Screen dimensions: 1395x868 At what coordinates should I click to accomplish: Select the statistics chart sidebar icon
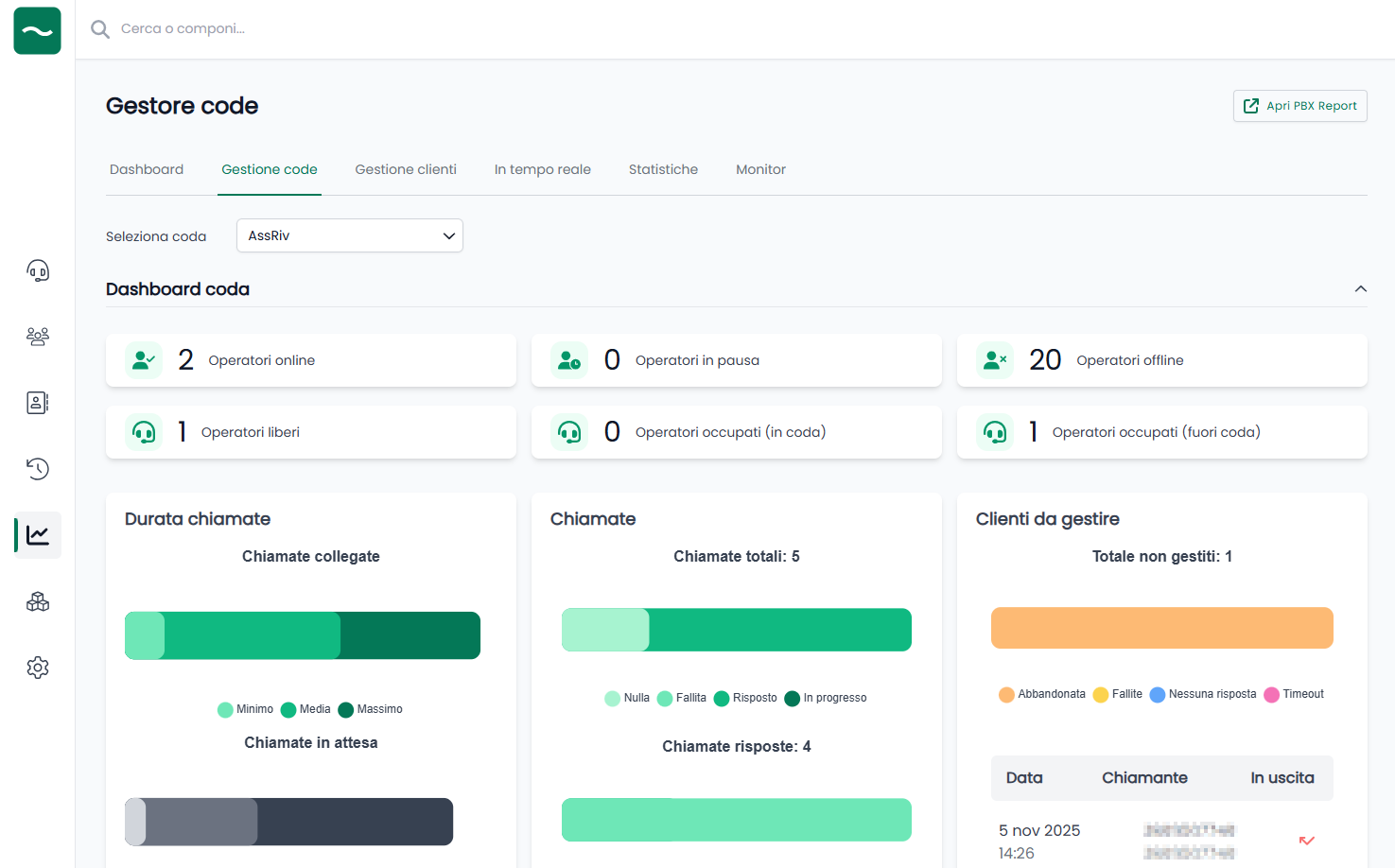pos(38,535)
